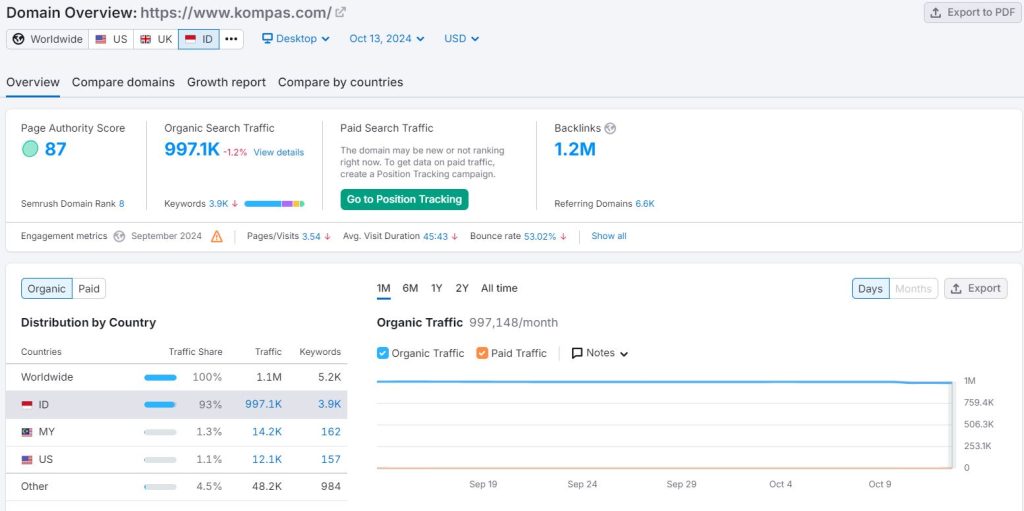Image resolution: width=1024 pixels, height=511 pixels.
Task: Click the Malaysia flag in country table
Action: (x=27, y=432)
